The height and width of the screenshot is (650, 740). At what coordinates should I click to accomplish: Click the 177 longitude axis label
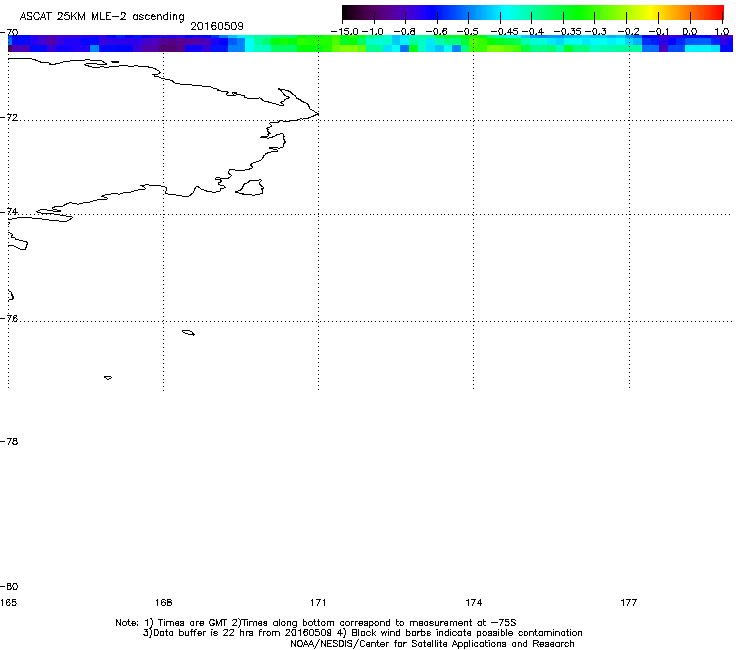(629, 602)
